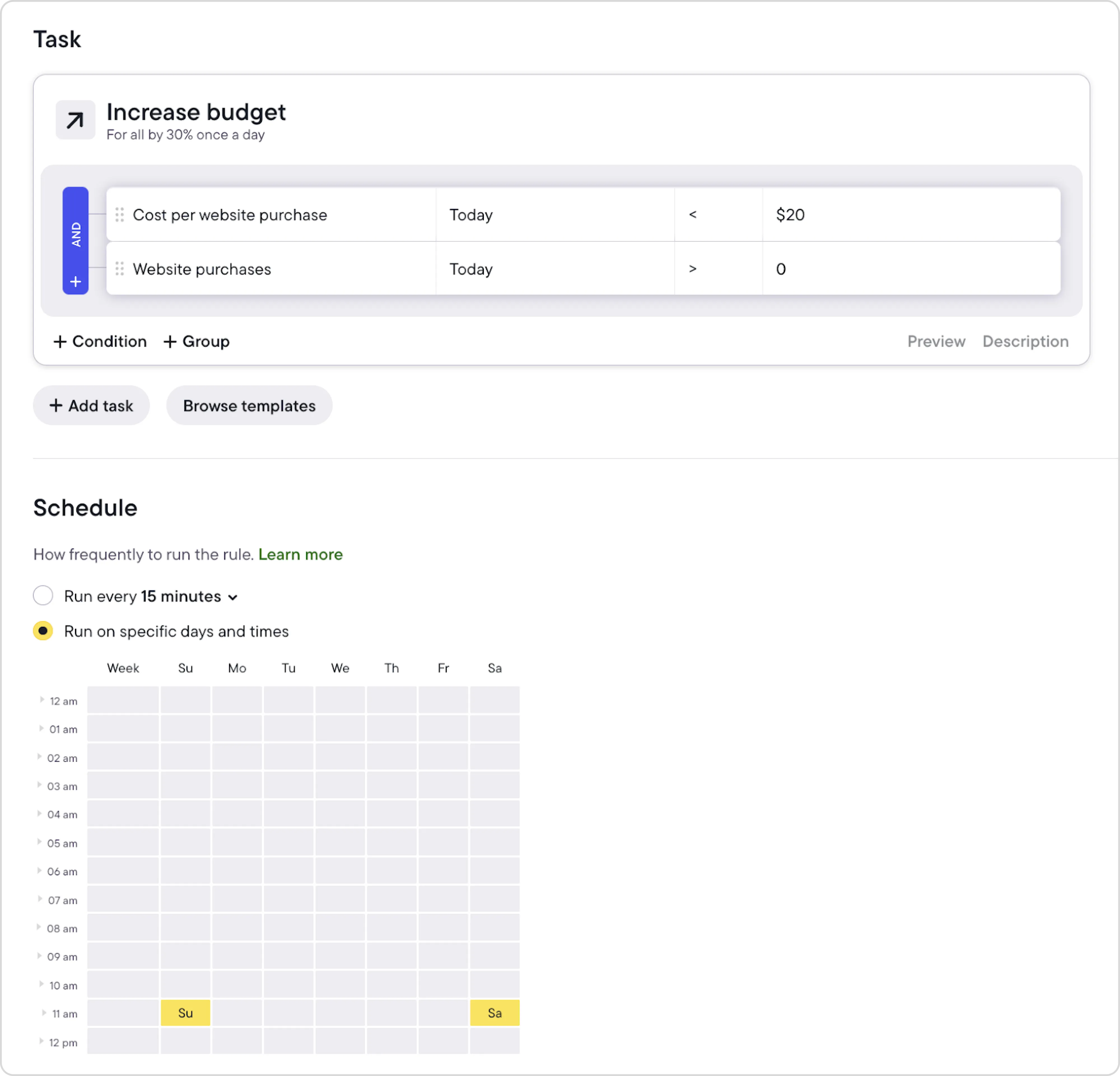Click the Add task button

click(92, 406)
